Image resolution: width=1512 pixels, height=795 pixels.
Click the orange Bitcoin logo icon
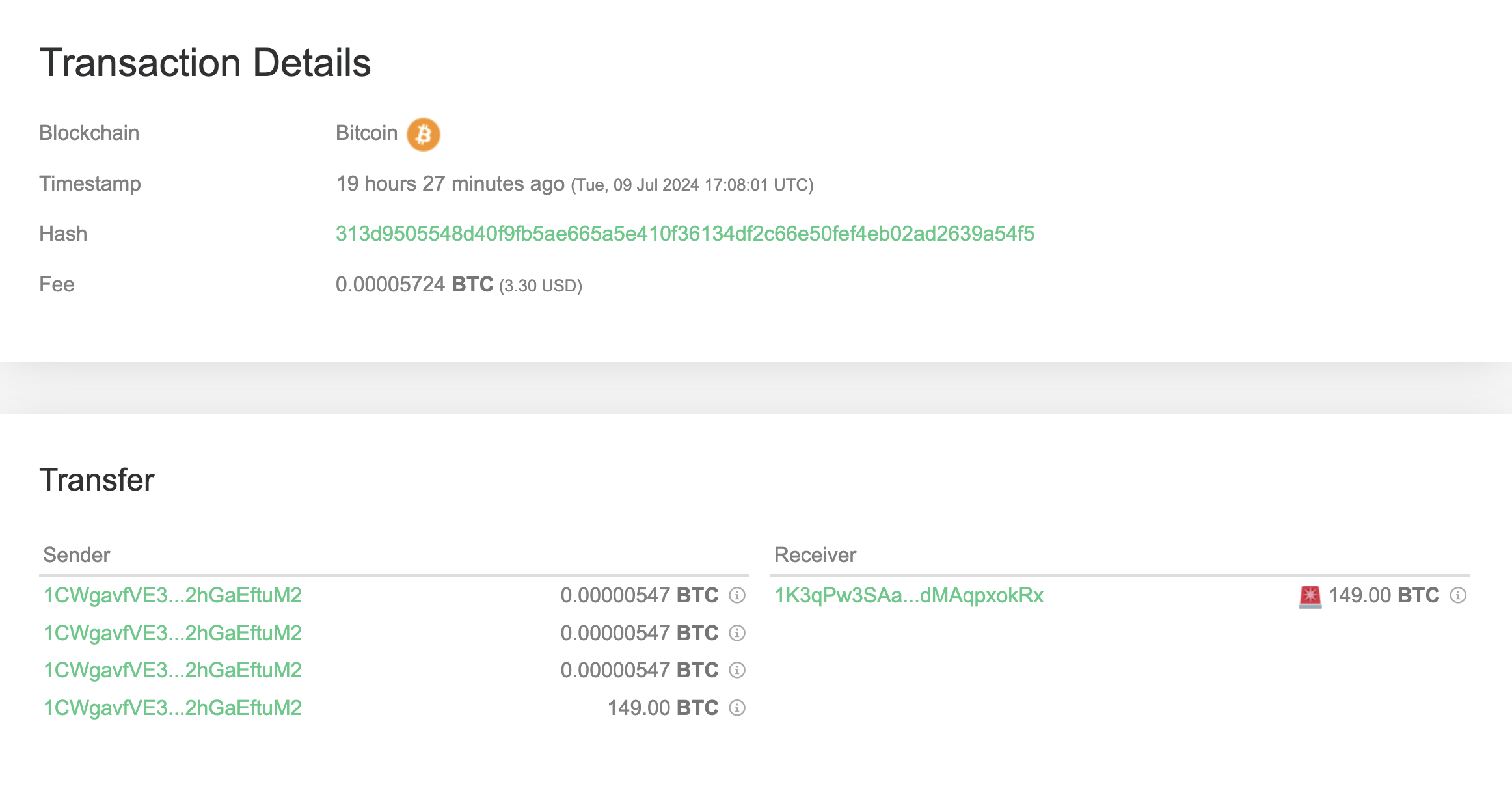tap(423, 134)
